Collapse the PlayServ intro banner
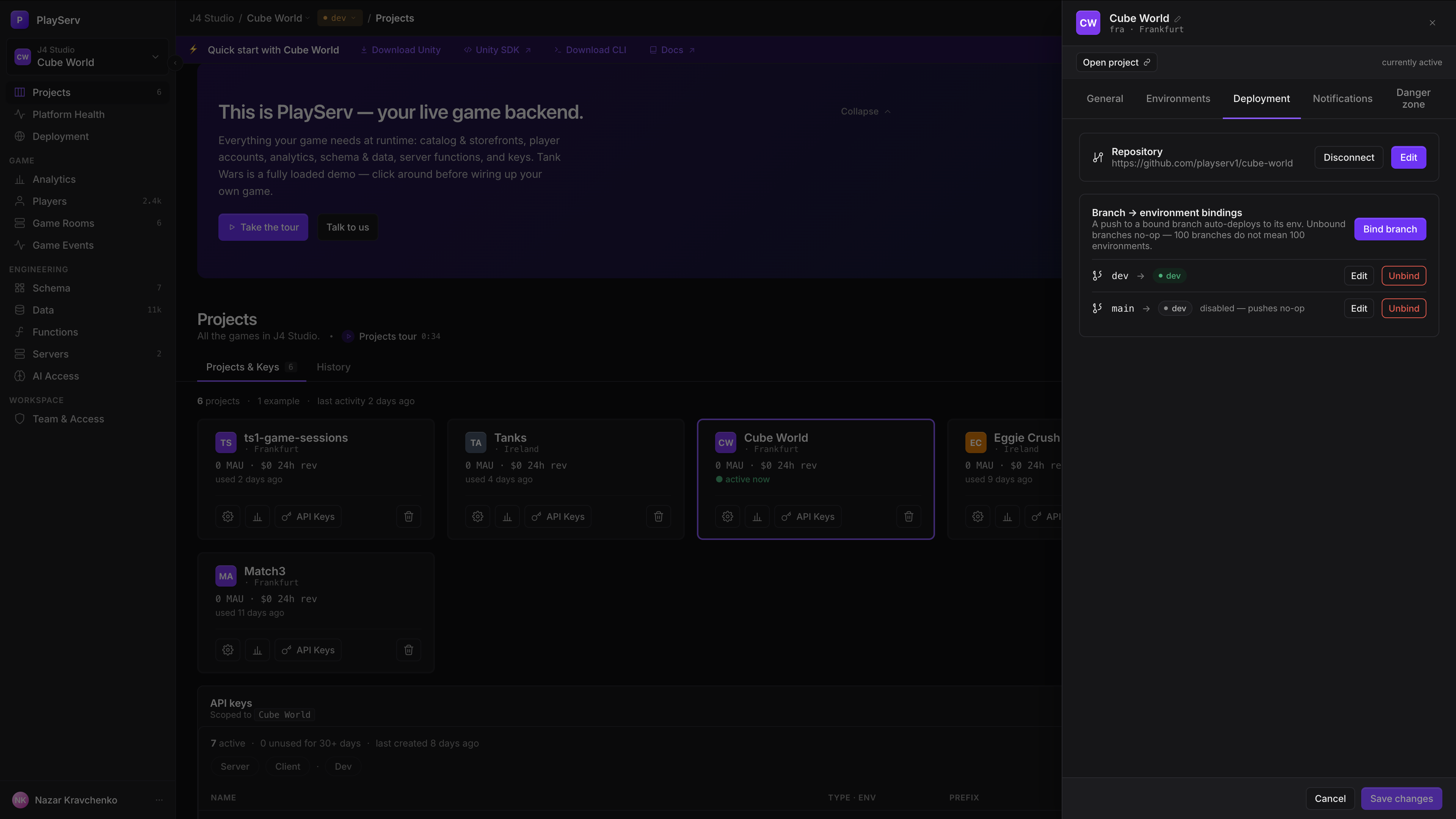The width and height of the screenshot is (1456, 819). (x=865, y=111)
